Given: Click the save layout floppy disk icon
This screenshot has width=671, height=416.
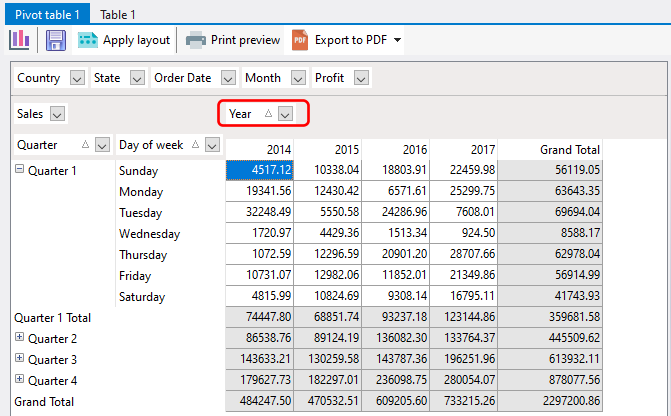Looking at the screenshot, I should (56, 40).
